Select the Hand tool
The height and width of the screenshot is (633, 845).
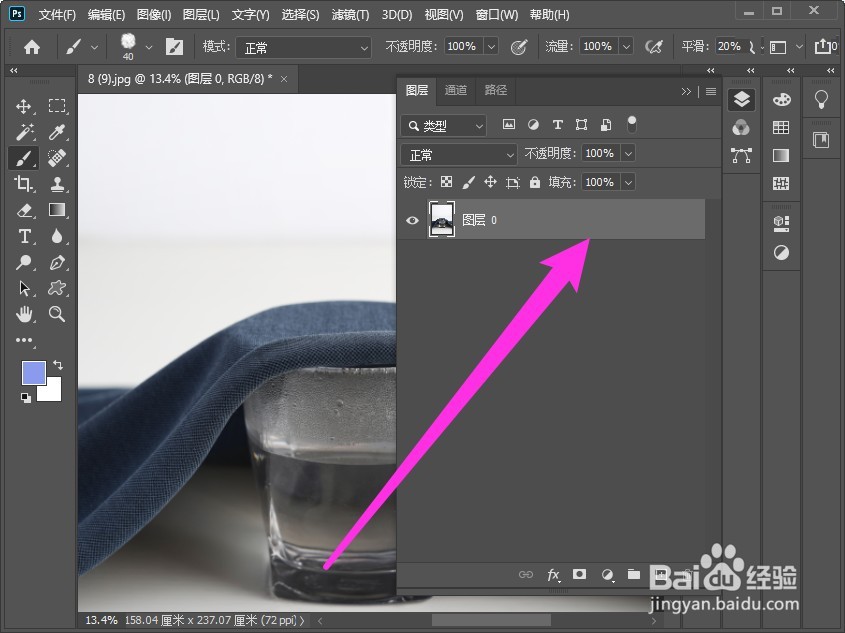click(24, 314)
